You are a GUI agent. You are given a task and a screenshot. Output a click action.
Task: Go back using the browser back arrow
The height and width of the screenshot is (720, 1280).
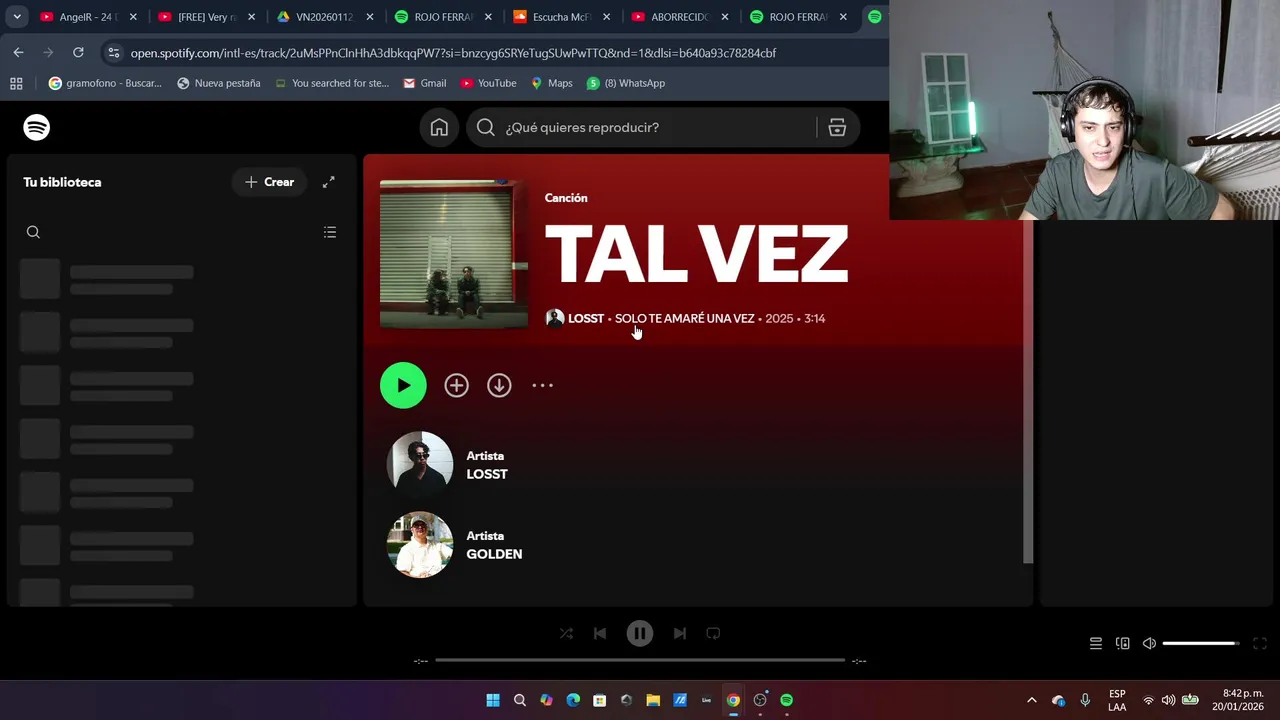point(18,52)
